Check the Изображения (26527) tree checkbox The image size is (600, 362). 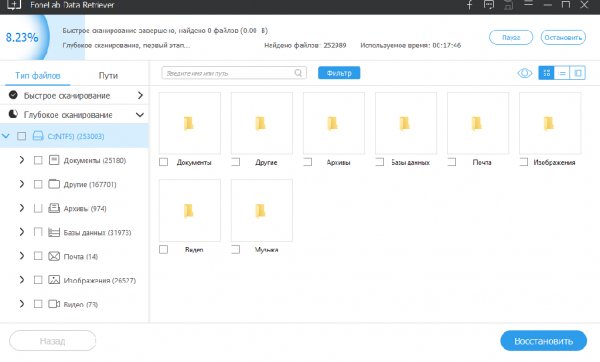pos(38,280)
